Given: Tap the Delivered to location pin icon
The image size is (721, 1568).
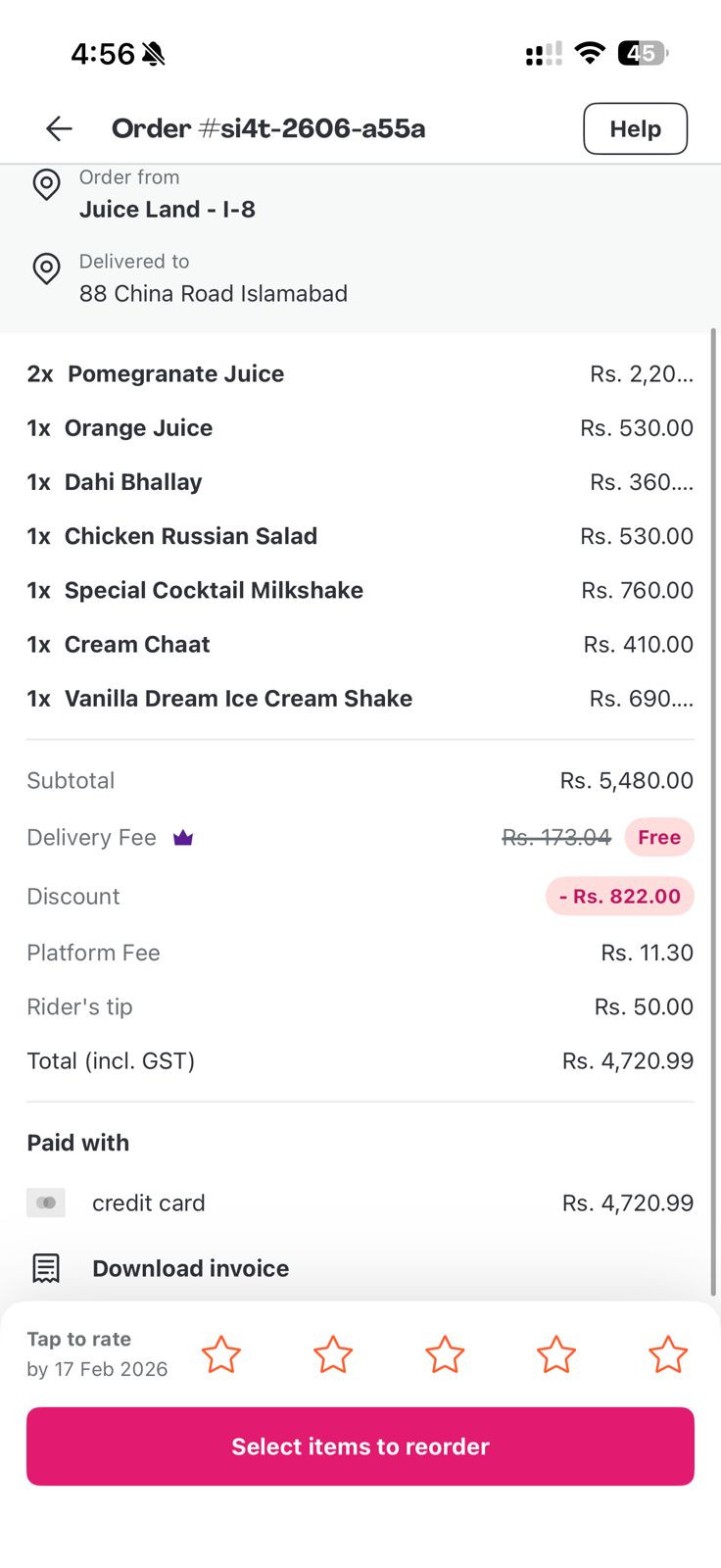Looking at the screenshot, I should pyautogui.click(x=46, y=269).
